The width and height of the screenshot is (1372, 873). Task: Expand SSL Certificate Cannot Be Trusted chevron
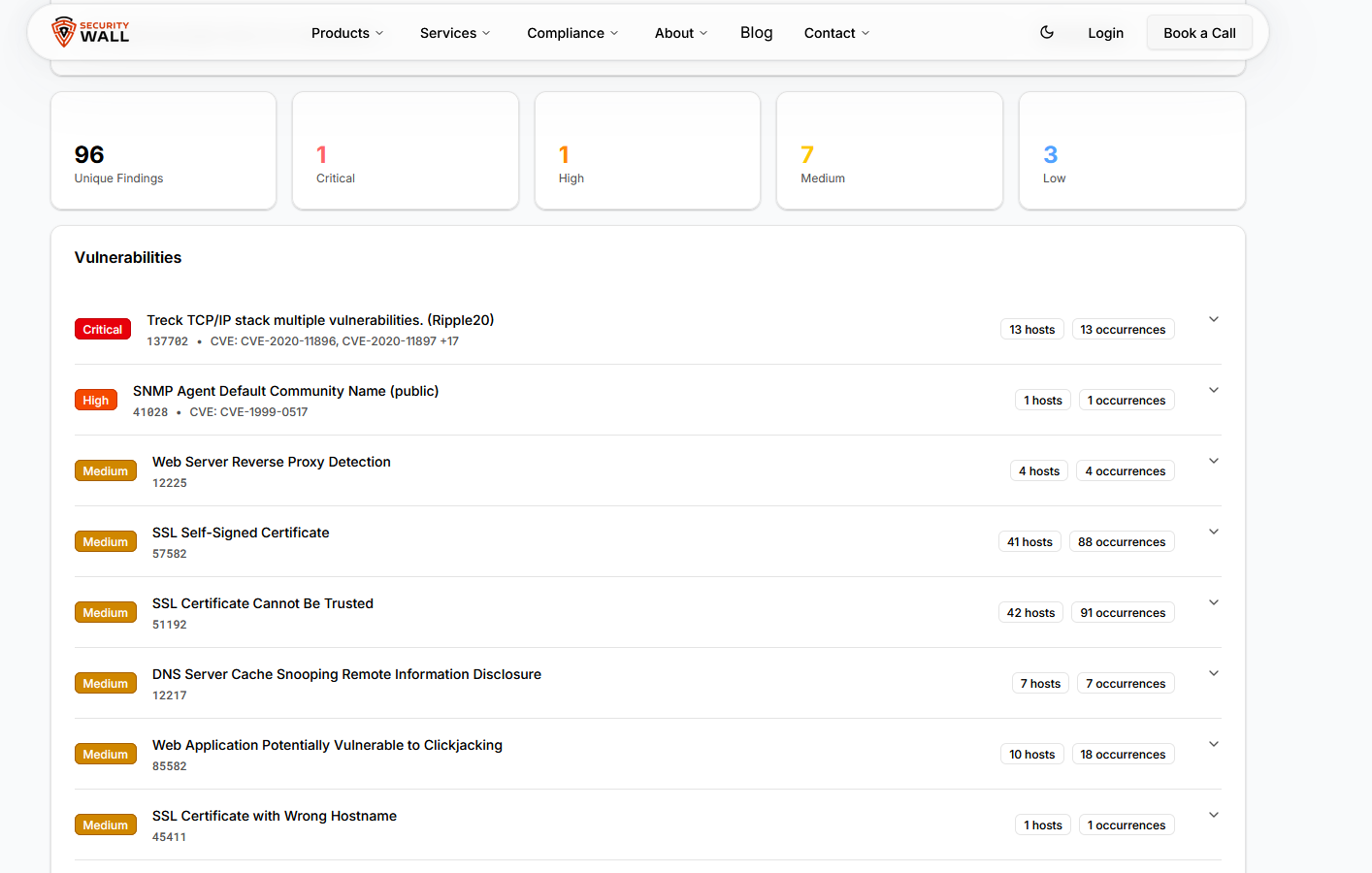coord(1213,602)
